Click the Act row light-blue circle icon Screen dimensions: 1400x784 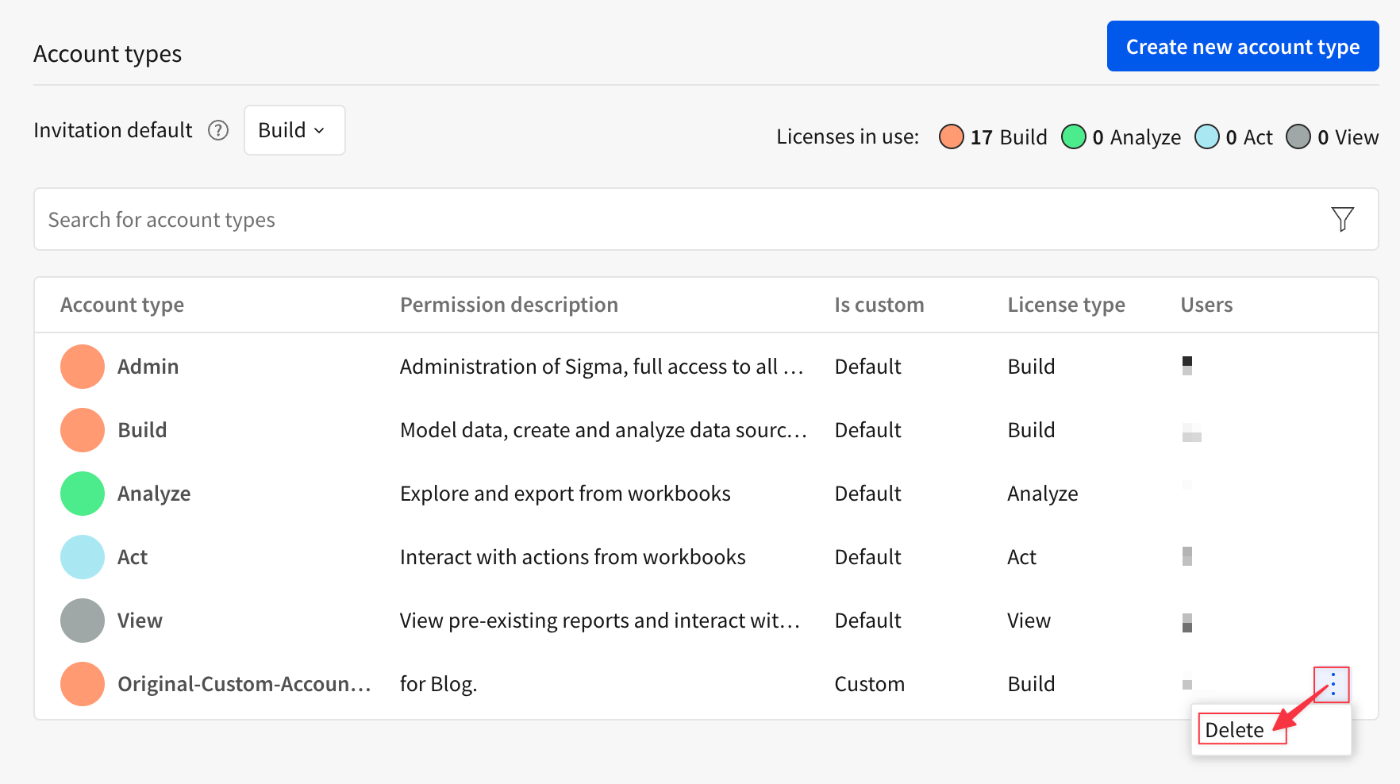[82, 557]
